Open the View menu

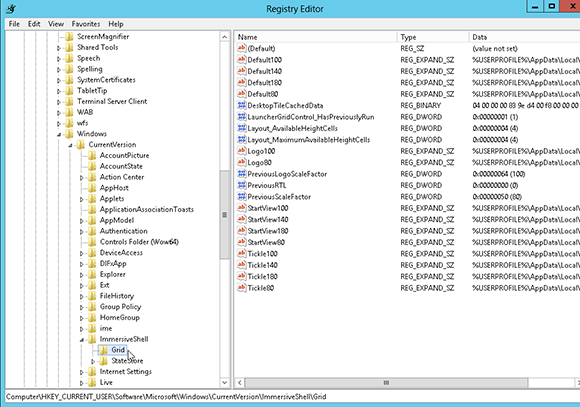[56, 24]
